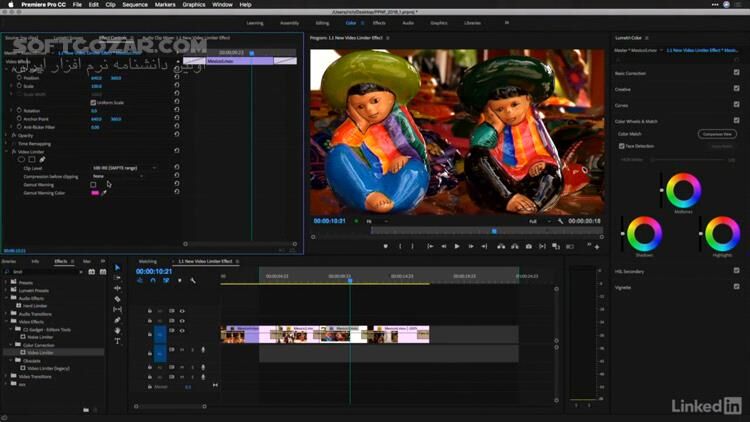The height and width of the screenshot is (422, 750).
Task: Select the Pen tool in timeline toolbar
Action: coord(117,320)
